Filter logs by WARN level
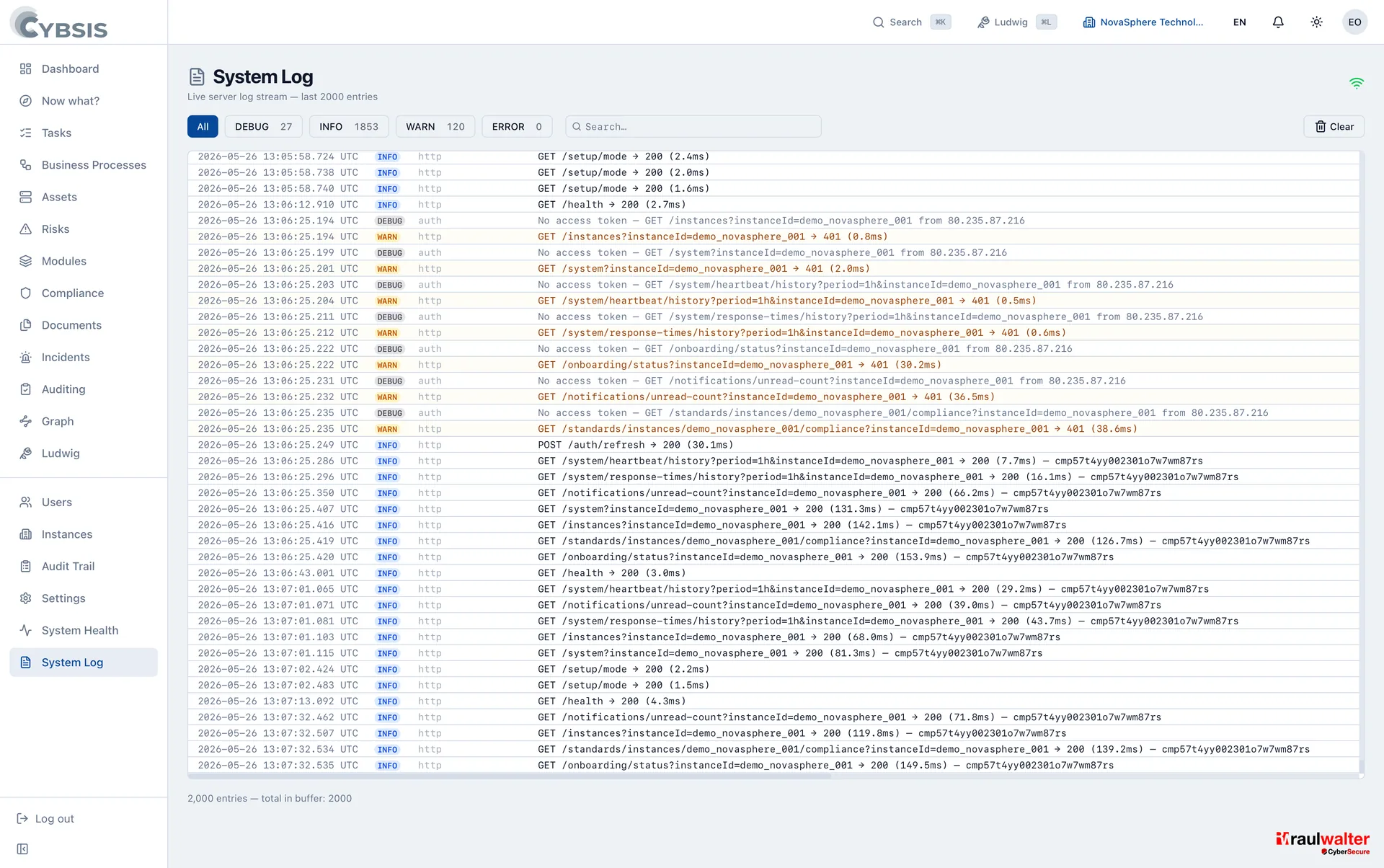Image resolution: width=1384 pixels, height=868 pixels. tap(435, 127)
